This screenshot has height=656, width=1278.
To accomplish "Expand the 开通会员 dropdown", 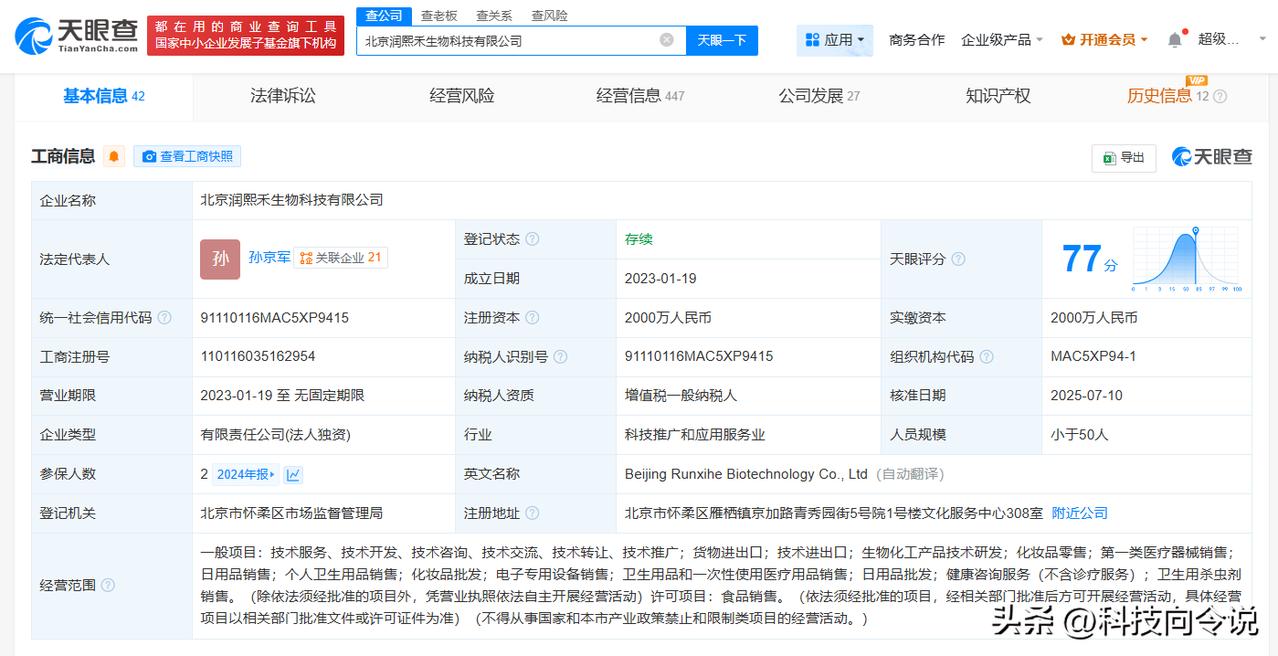I will coord(1105,40).
